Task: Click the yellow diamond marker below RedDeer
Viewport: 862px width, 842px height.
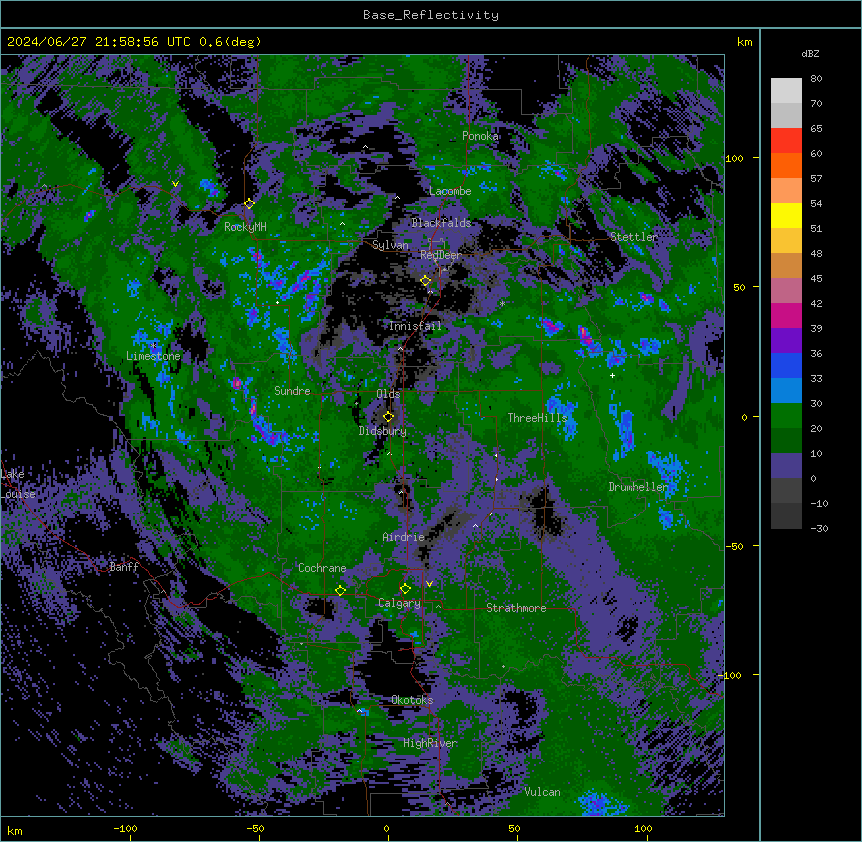Action: pos(426,281)
